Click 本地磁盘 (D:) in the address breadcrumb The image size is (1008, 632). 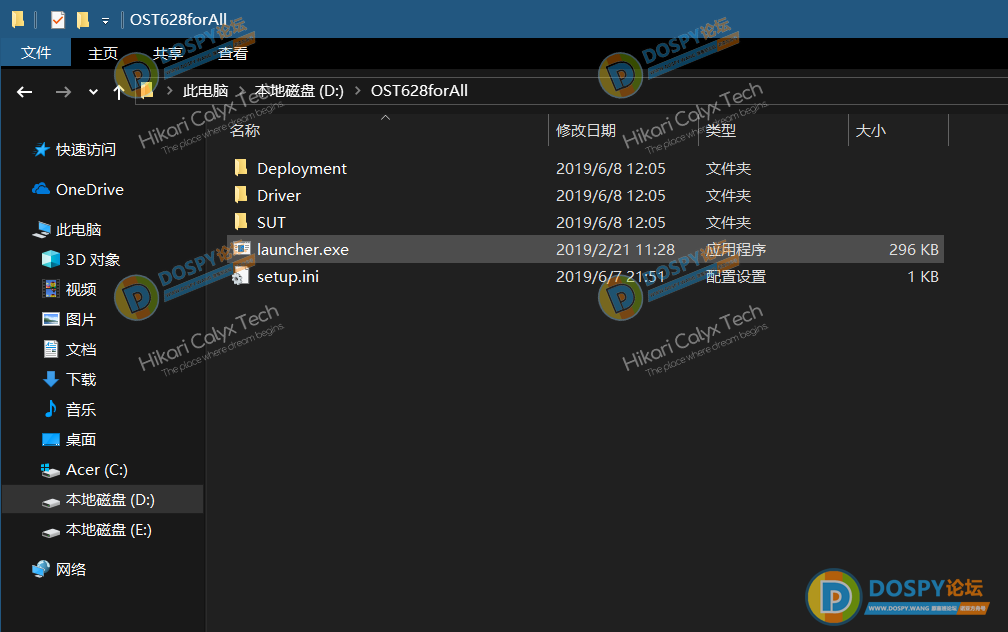(x=299, y=91)
